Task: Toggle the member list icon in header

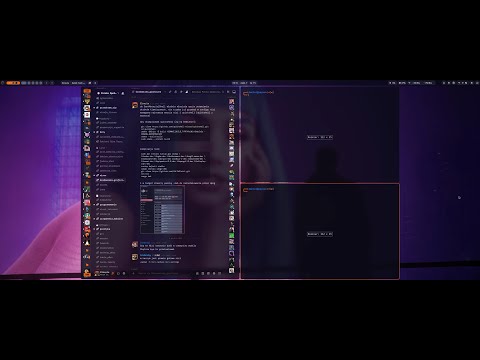Action: (x=187, y=92)
